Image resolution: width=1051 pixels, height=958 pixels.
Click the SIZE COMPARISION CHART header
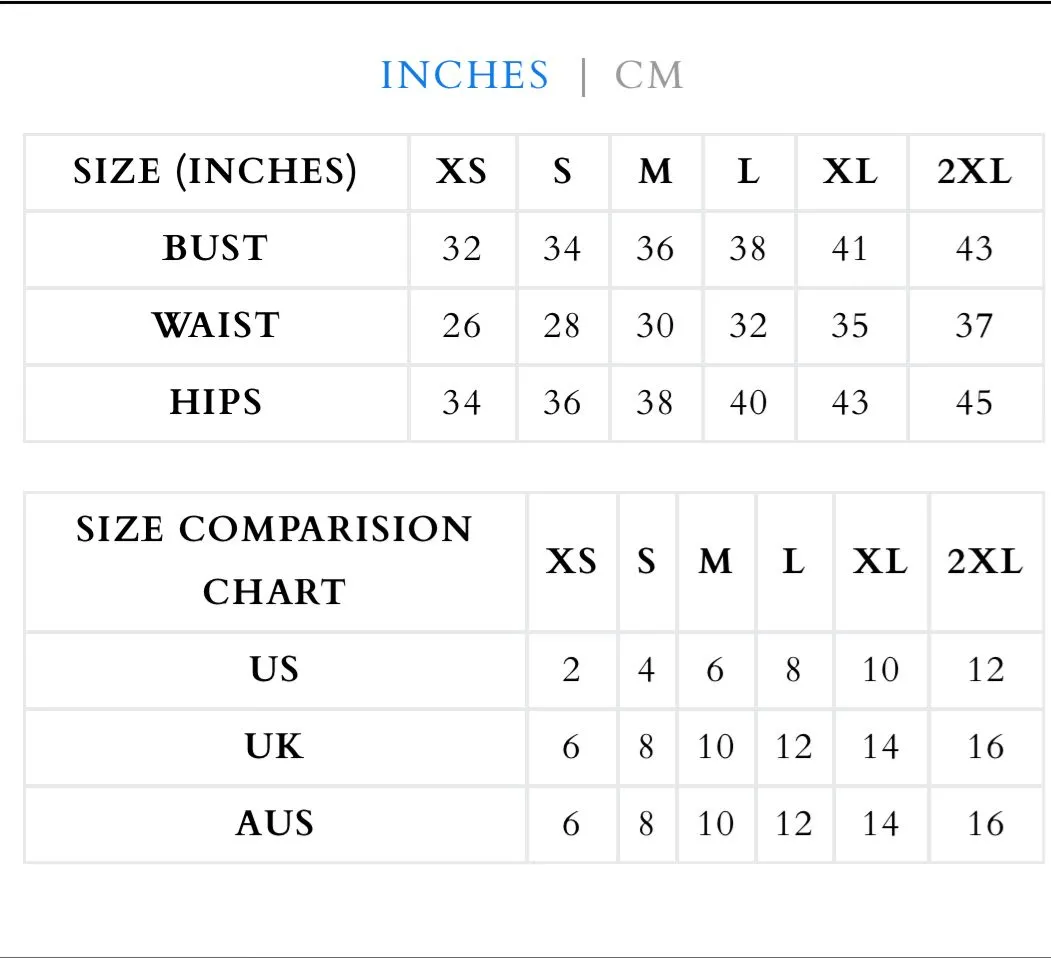pos(274,560)
